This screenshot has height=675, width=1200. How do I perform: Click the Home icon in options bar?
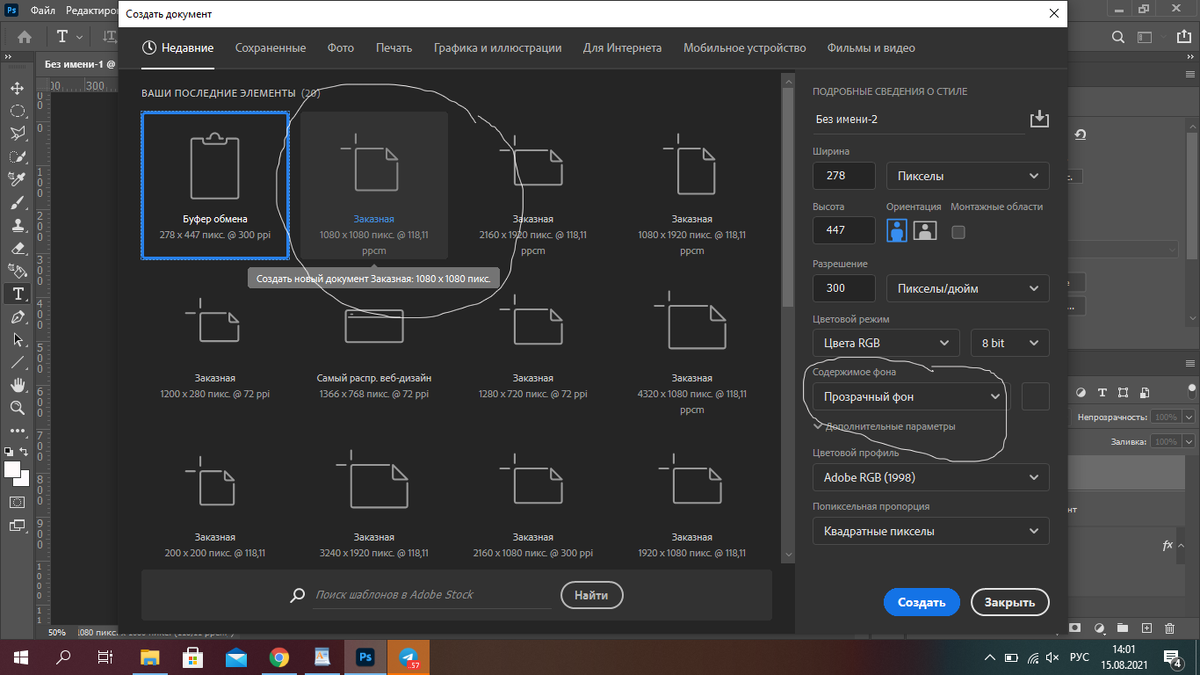point(24,37)
